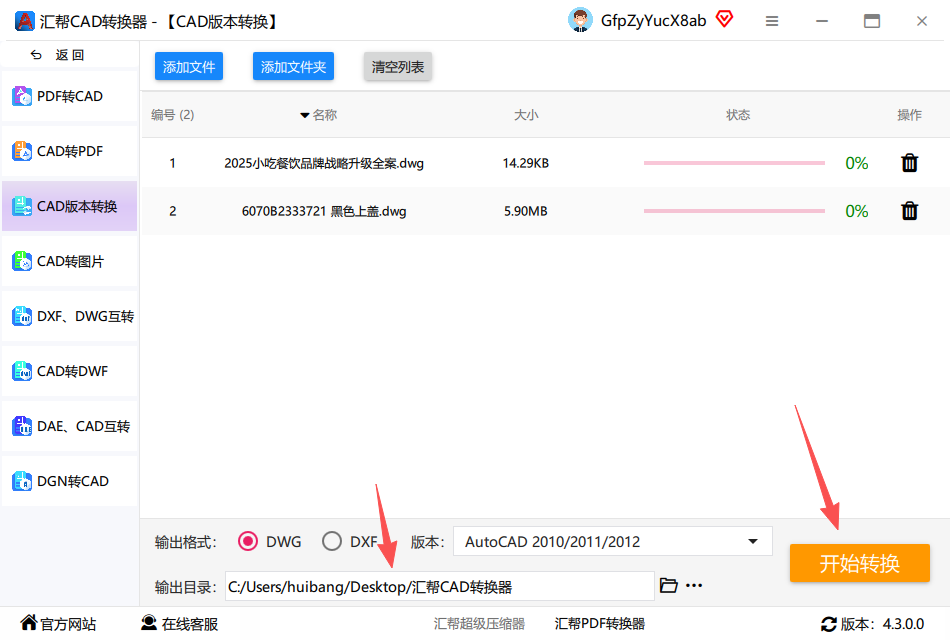Click the 输出目录 path input field

(439, 586)
